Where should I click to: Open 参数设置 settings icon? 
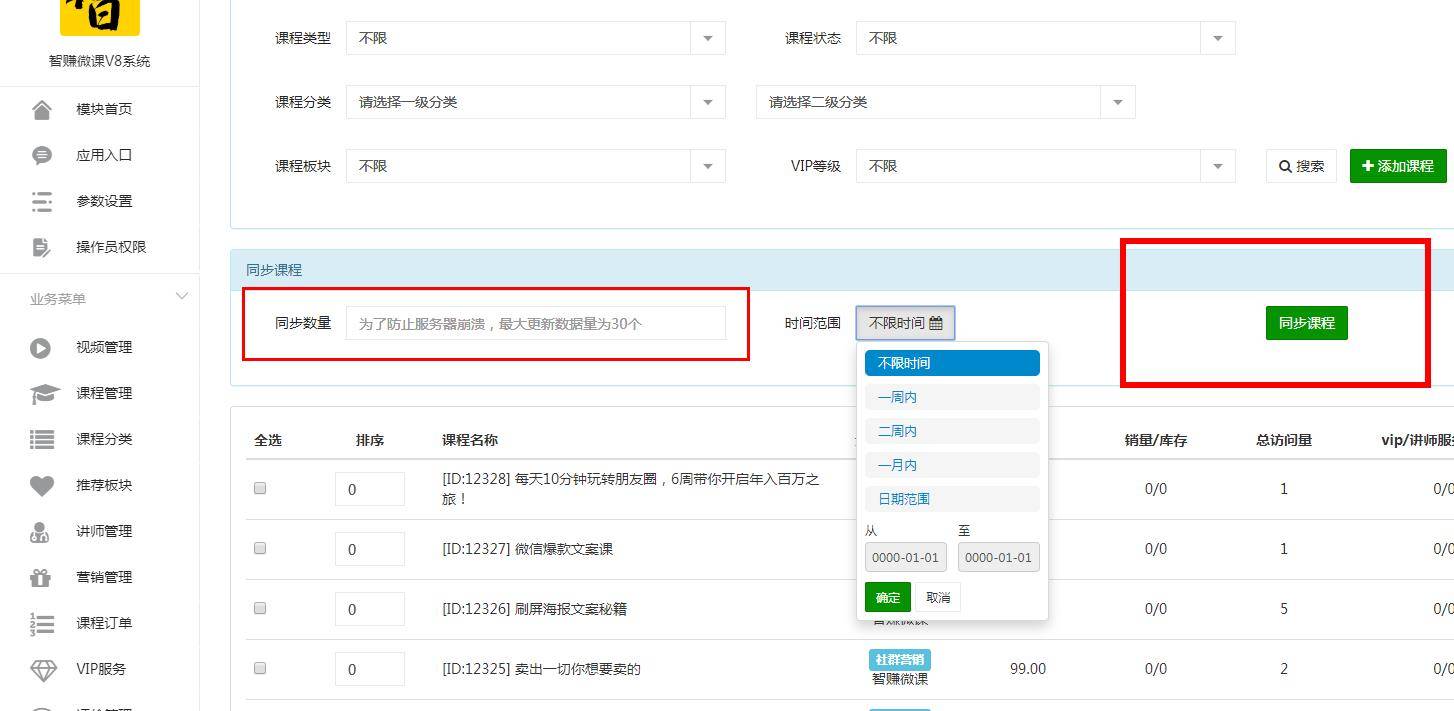(42, 201)
